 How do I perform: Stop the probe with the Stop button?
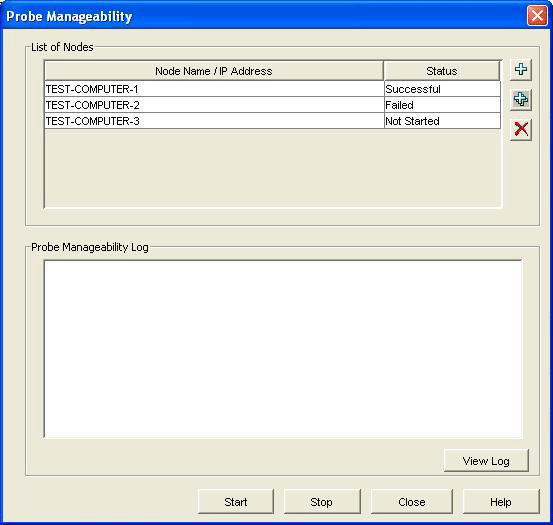tap(322, 502)
